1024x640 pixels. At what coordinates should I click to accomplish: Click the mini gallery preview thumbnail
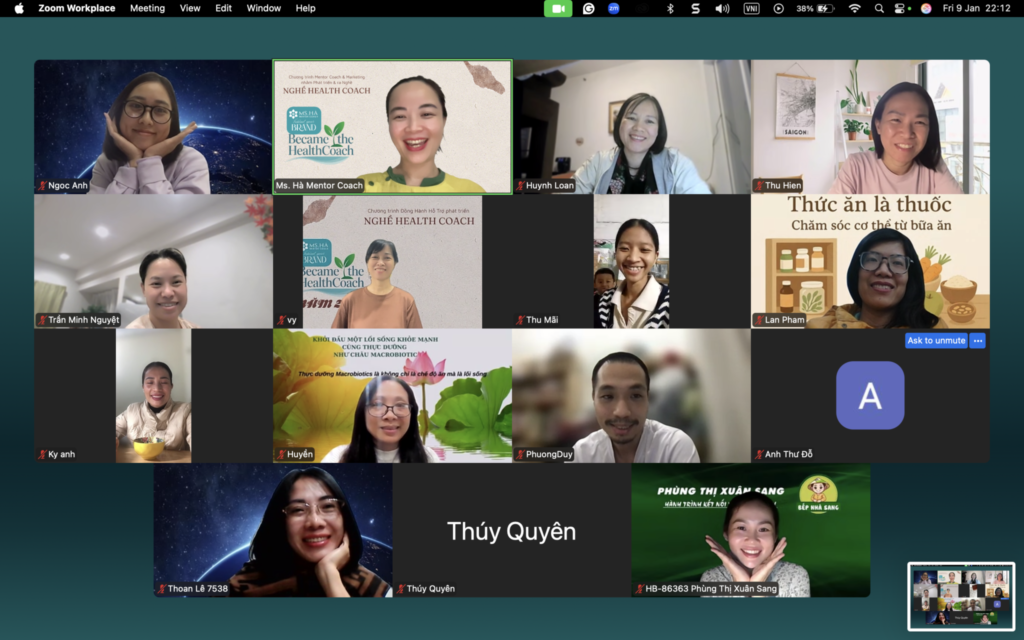(961, 596)
